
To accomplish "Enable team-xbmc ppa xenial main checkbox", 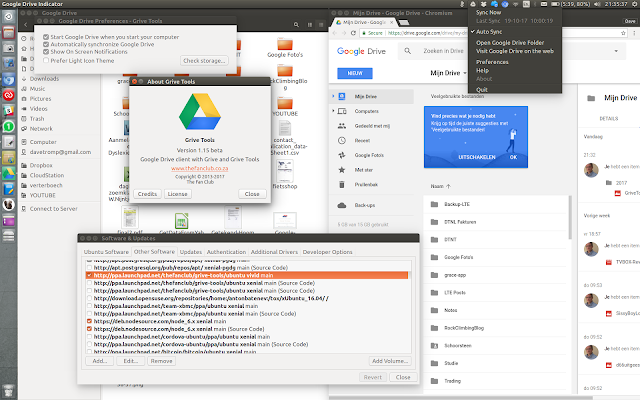I will 89,306.
